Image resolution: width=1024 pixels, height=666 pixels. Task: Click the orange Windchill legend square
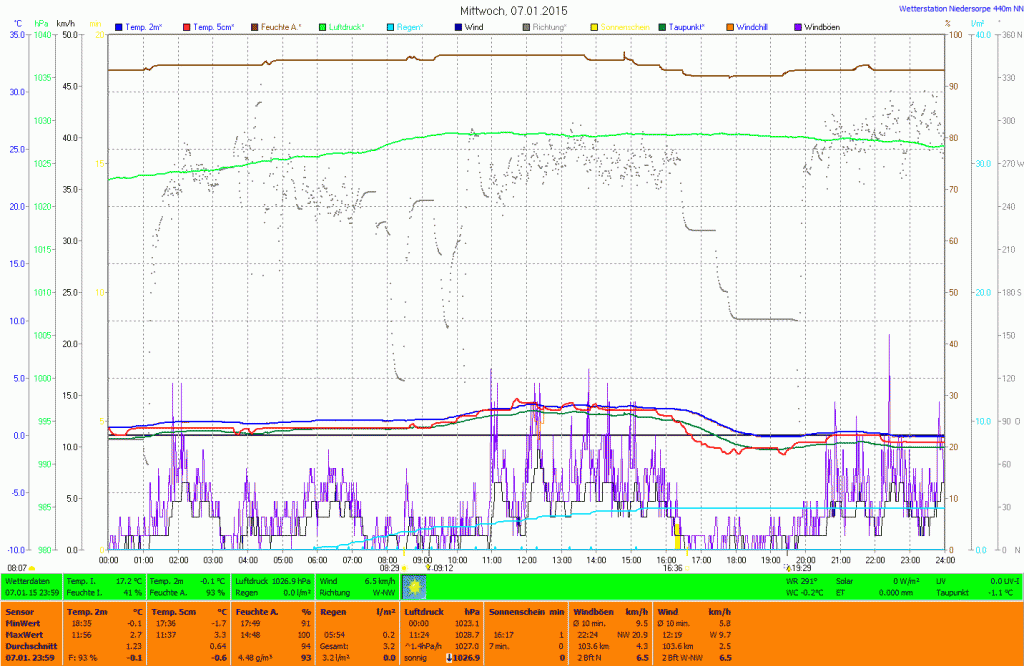click(x=729, y=26)
